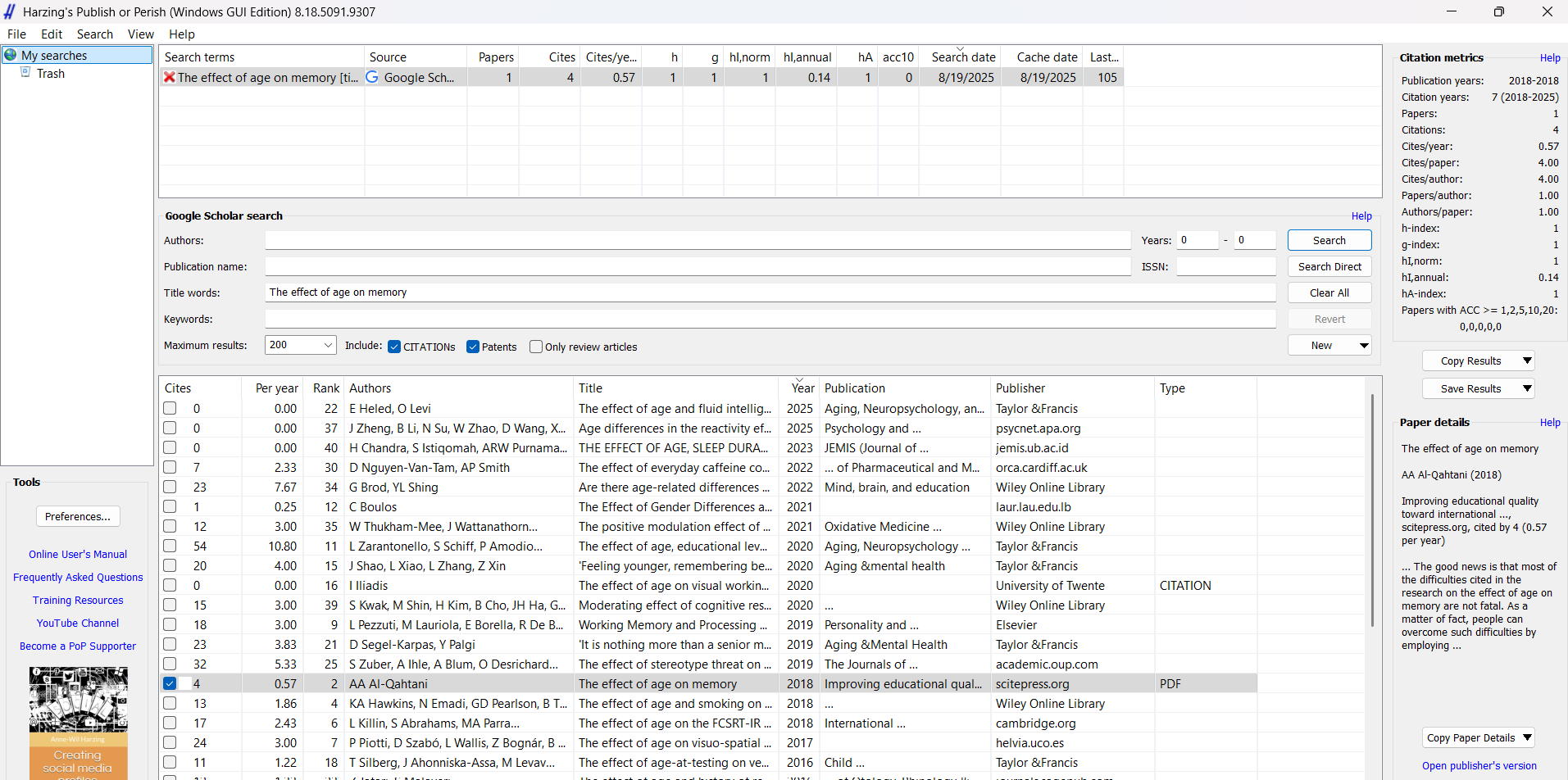Toggle the CITATIONs checkbox
The image size is (1568, 780).
pos(394,347)
